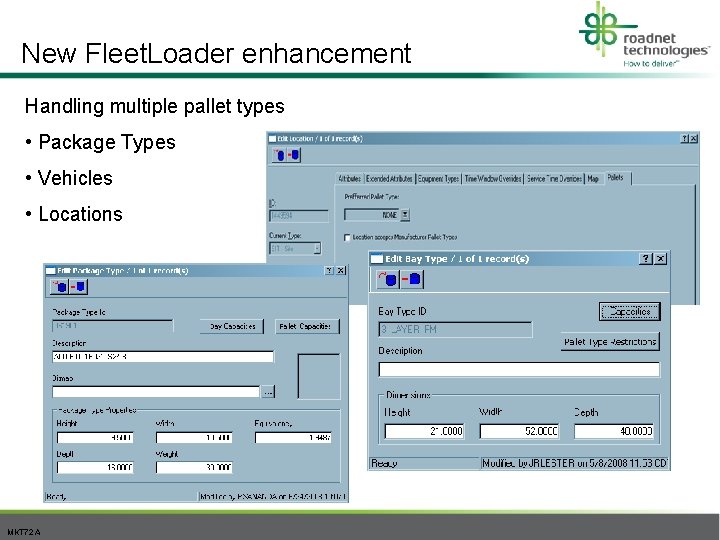Click the 'Ready' status text in Edit Package Type
Image resolution: width=720 pixels, height=540 pixels.
click(x=56, y=496)
